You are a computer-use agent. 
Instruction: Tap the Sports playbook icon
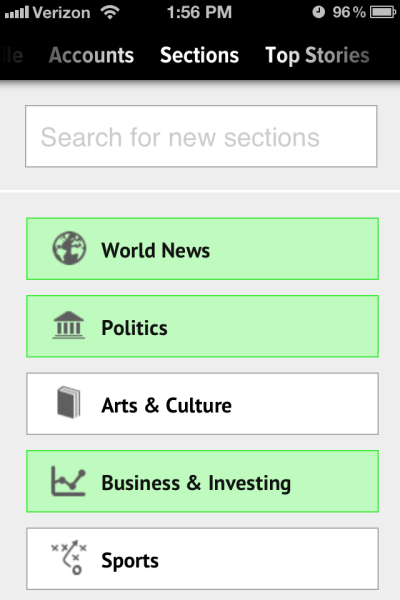point(69,558)
